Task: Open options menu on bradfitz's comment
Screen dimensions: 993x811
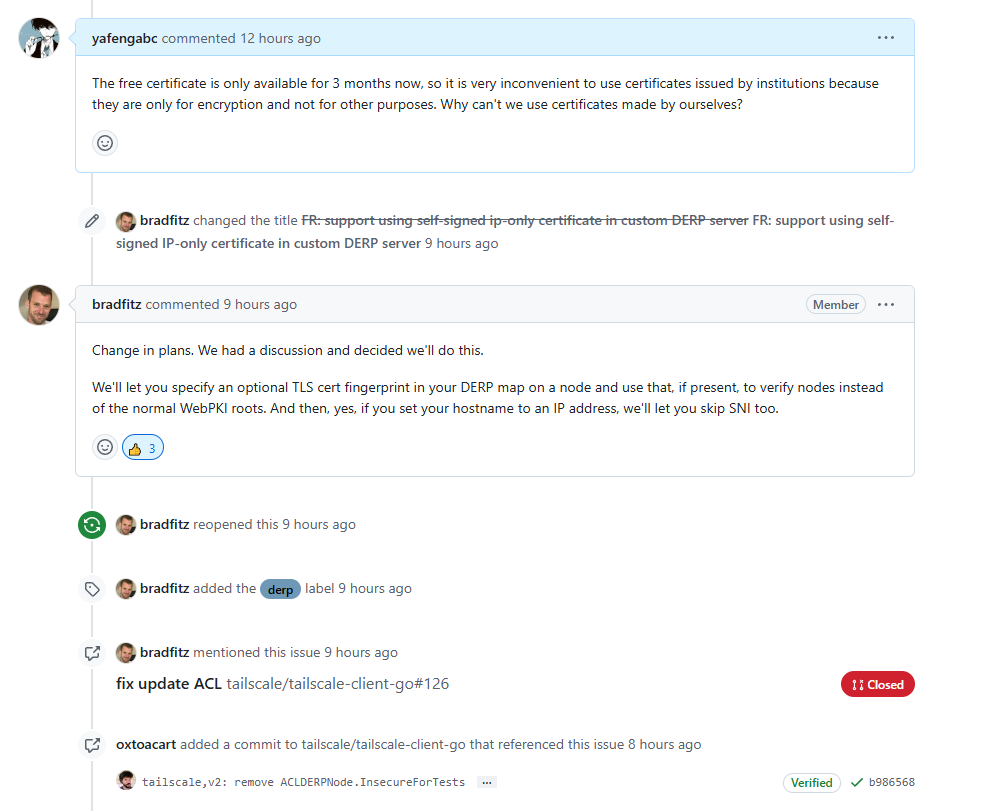Action: point(885,305)
